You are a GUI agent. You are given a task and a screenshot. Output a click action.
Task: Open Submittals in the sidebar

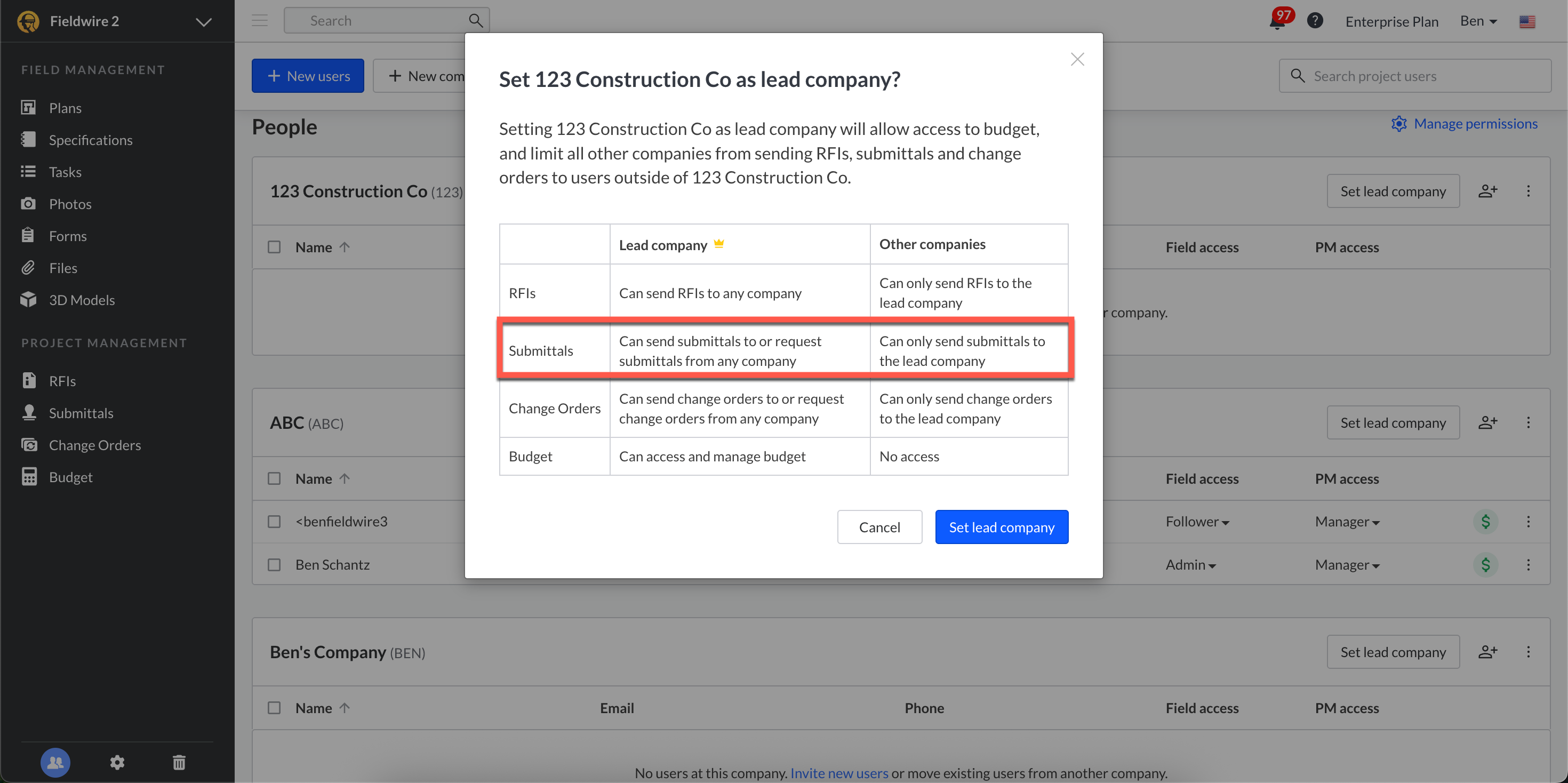point(81,413)
